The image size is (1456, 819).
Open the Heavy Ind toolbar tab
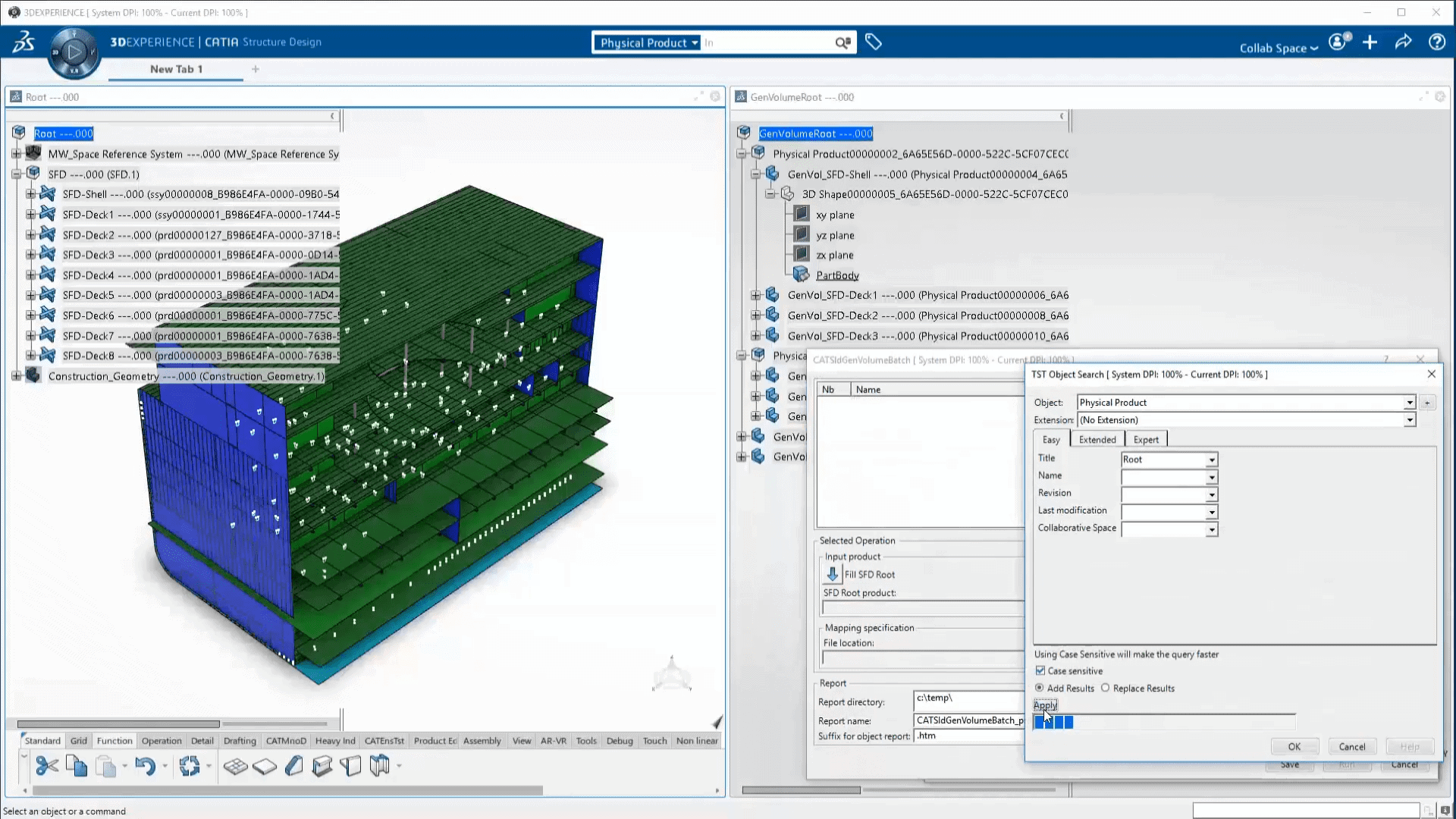(x=335, y=740)
